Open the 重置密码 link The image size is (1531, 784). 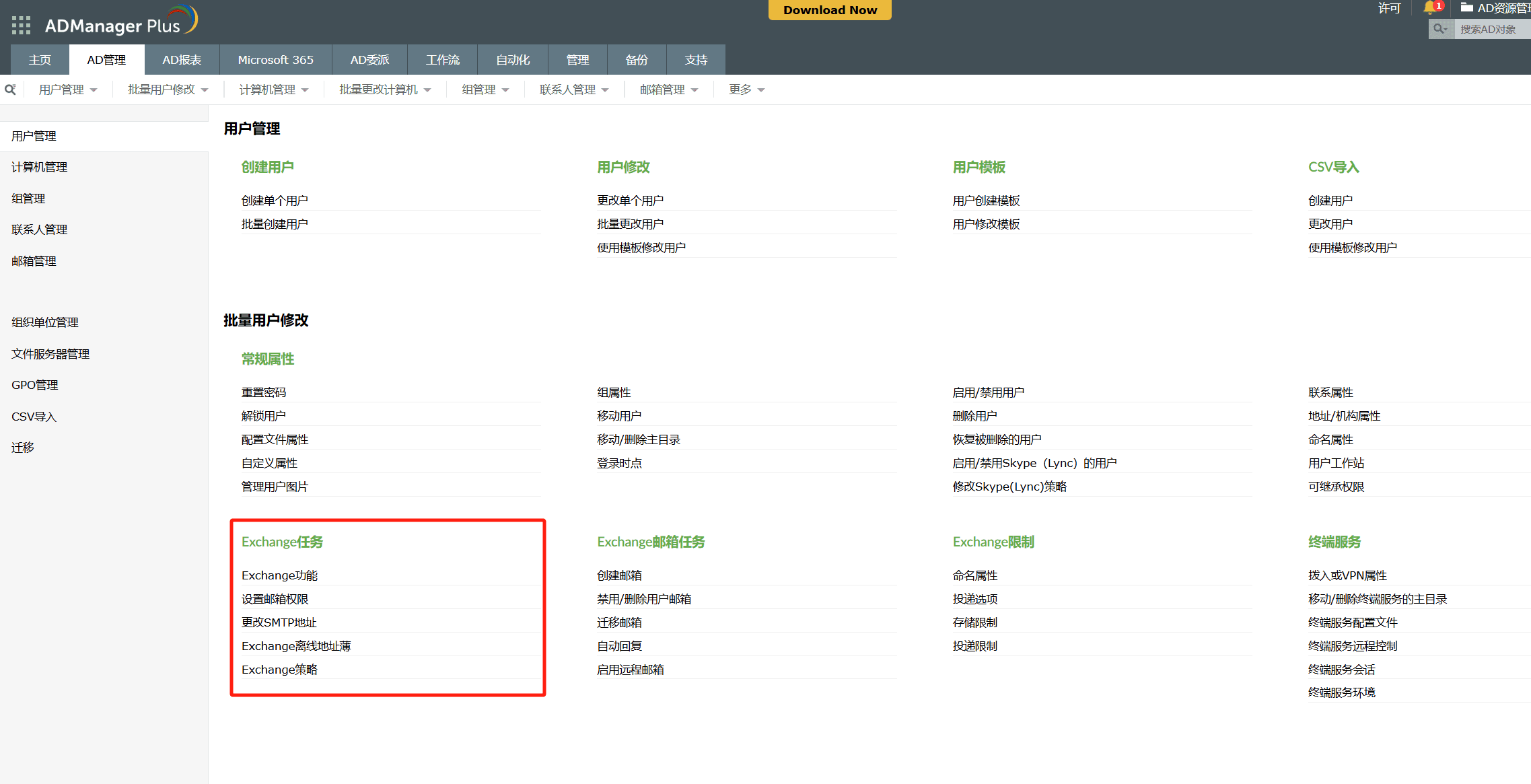click(263, 392)
